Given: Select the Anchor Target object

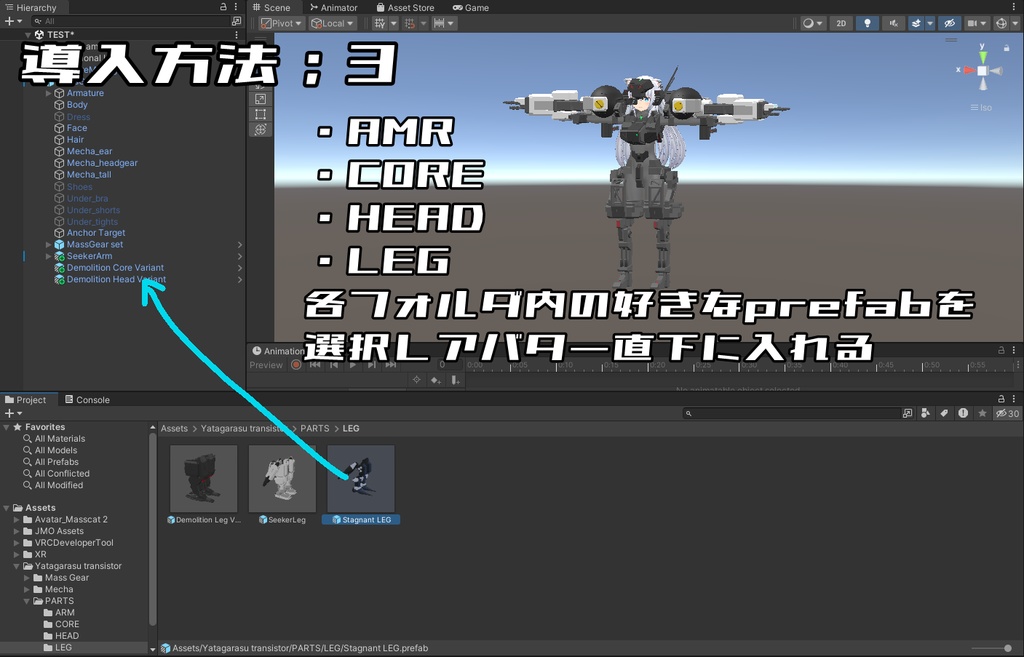Looking at the screenshot, I should (x=96, y=232).
